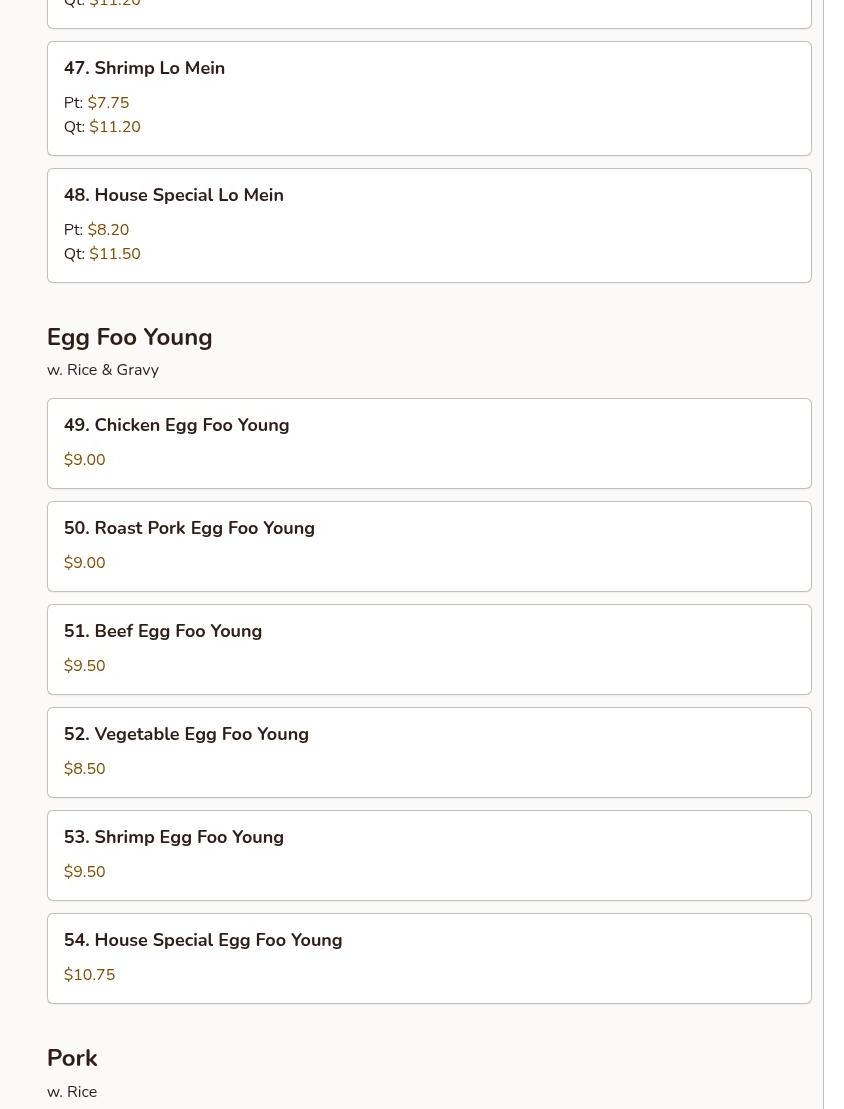Select the House Special Egg Foo Young item
Viewport: 844px width, 1109px height.
pyautogui.click(x=203, y=940)
